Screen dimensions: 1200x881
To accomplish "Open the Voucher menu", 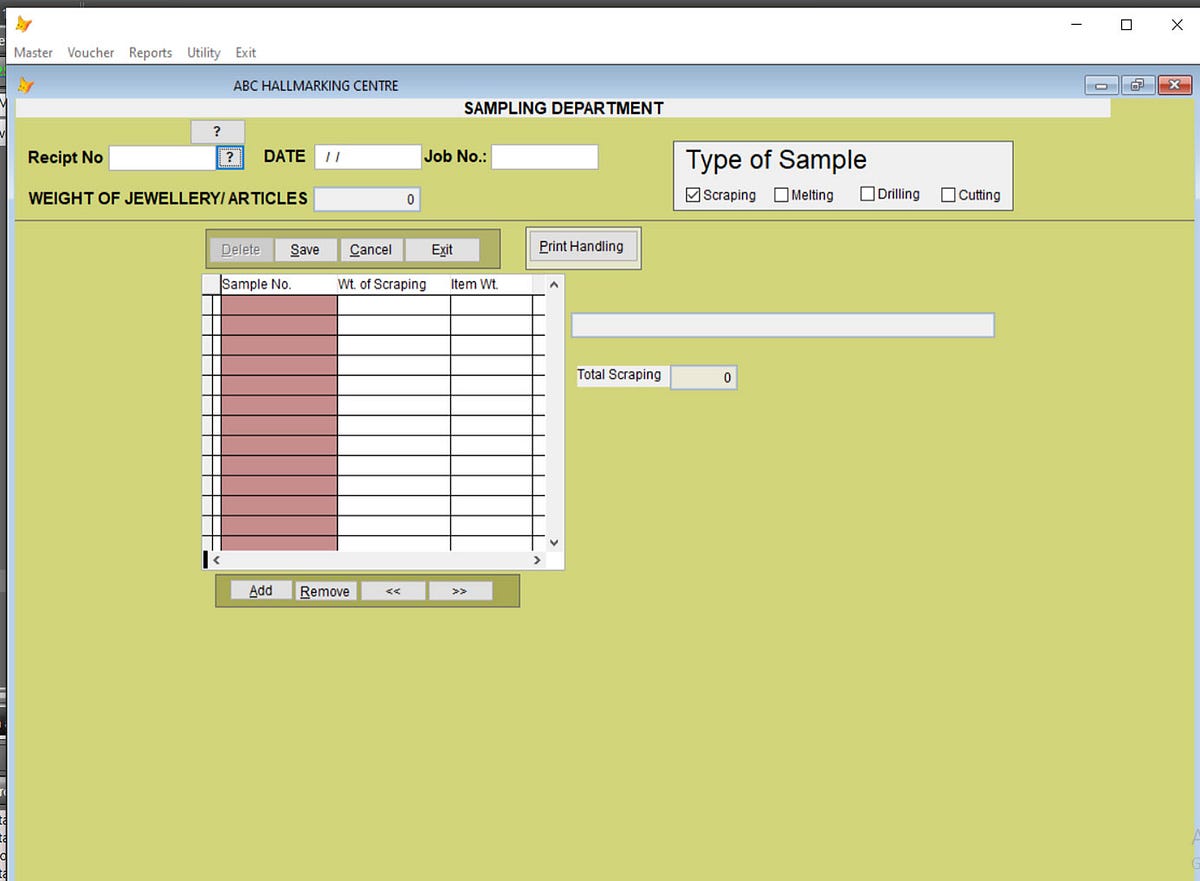I will pyautogui.click(x=91, y=52).
